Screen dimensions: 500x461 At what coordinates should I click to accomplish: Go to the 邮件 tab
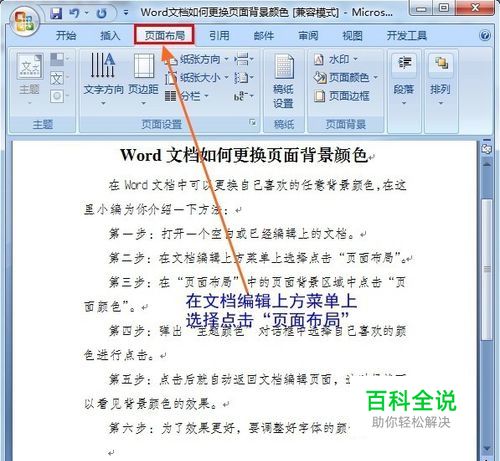[x=263, y=35]
